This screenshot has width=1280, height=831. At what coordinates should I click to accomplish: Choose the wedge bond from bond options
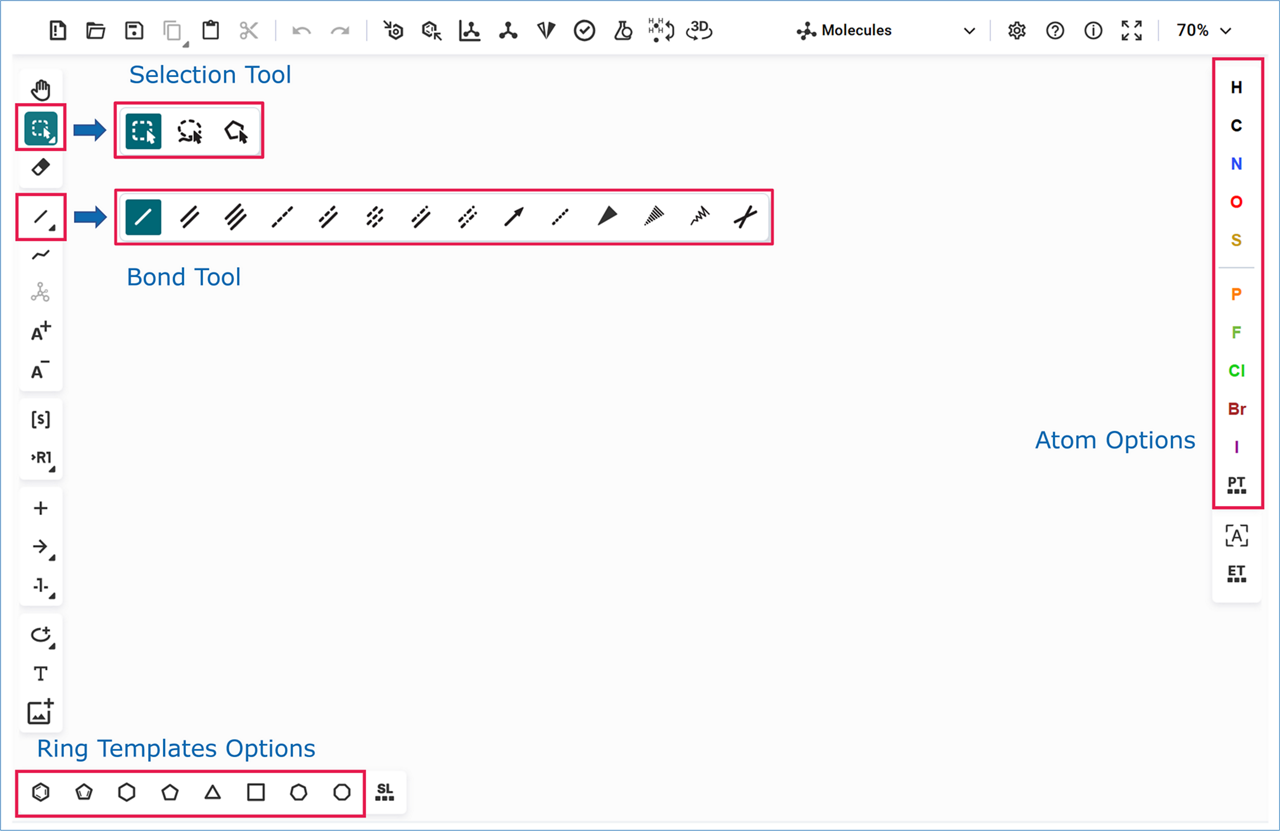(x=607, y=216)
